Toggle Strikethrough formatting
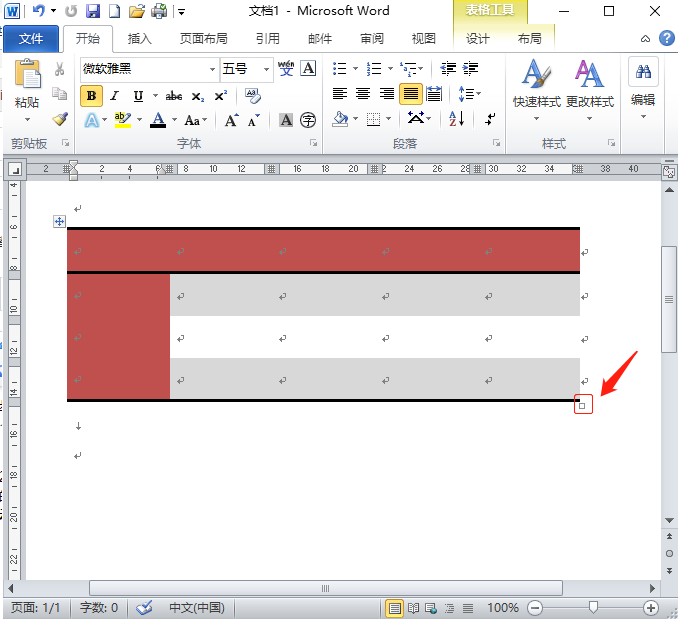Image resolution: width=679 pixels, height=620 pixels. (x=174, y=96)
